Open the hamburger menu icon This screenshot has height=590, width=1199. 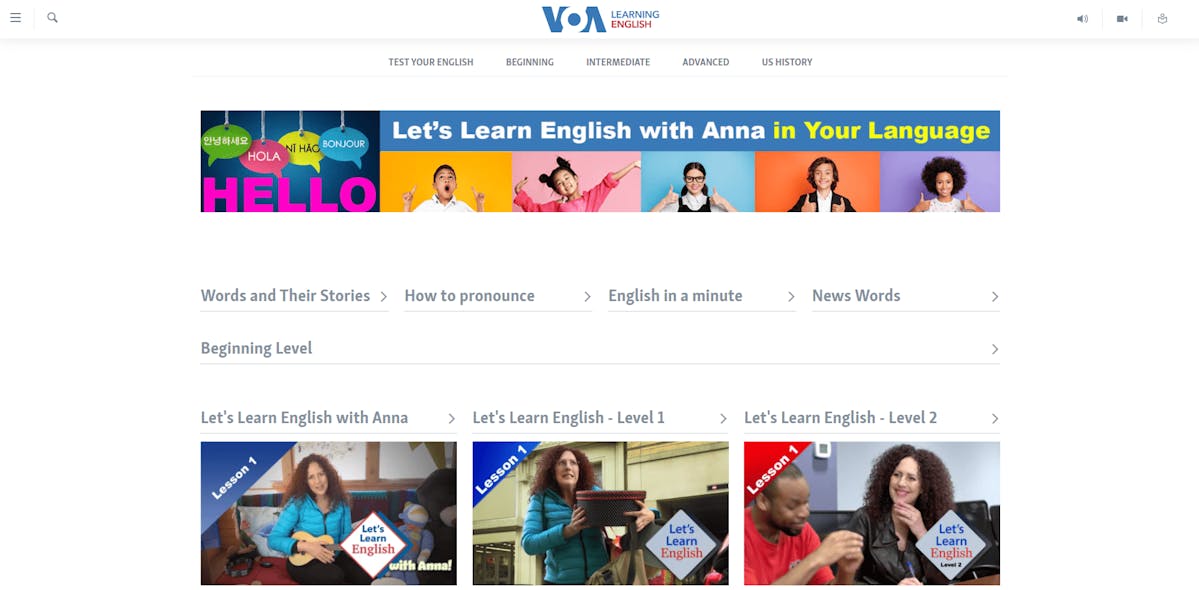(15, 18)
